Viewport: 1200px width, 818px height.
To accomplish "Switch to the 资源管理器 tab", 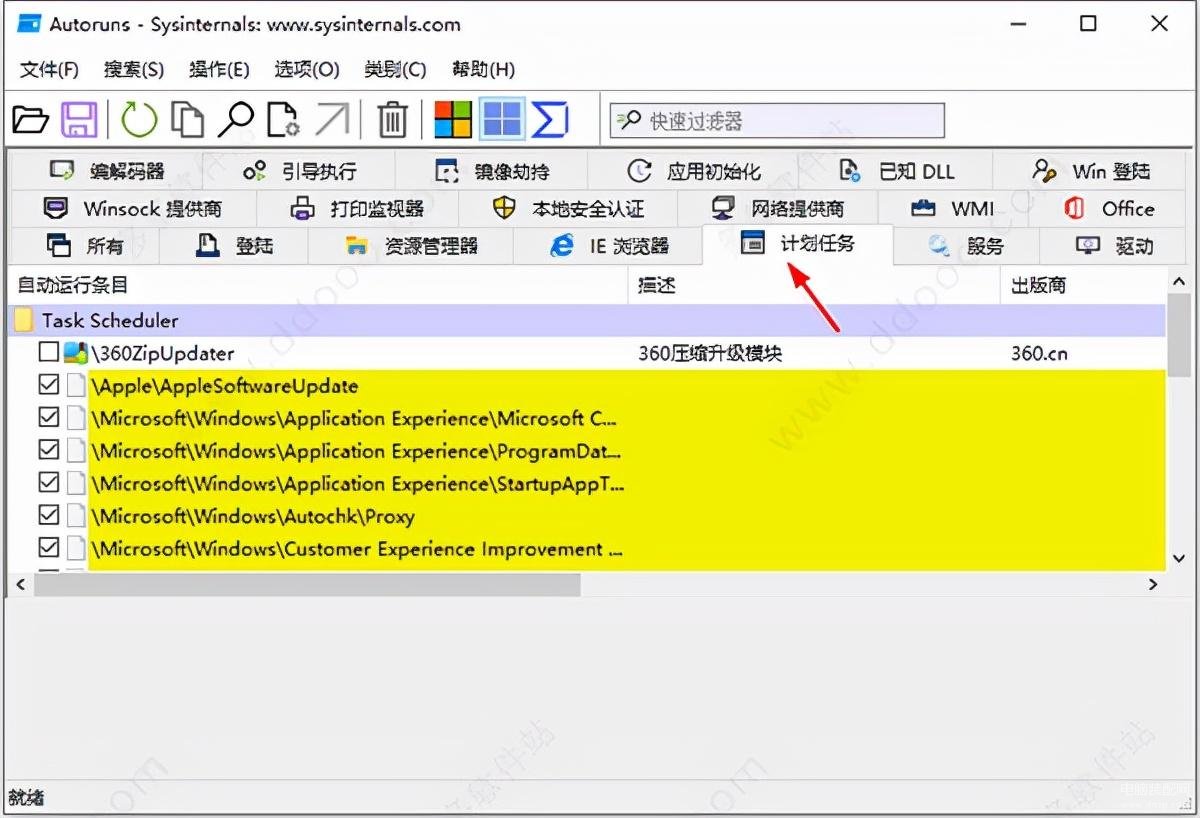I will point(411,246).
